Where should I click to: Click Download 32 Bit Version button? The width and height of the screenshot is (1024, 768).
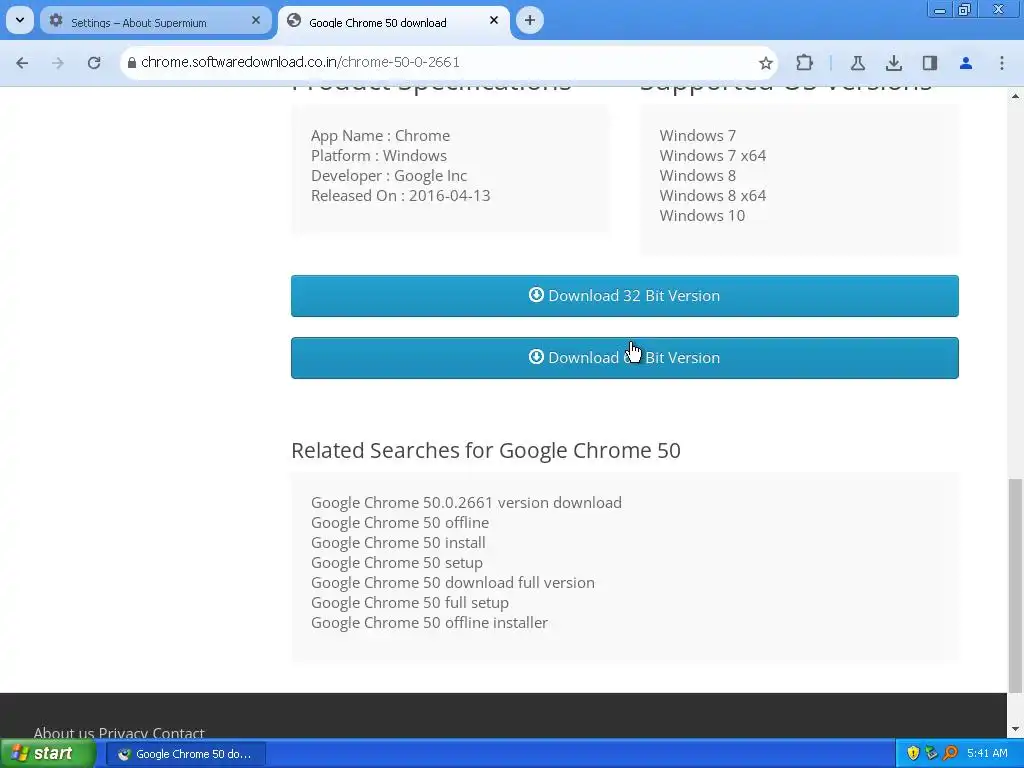(x=624, y=296)
